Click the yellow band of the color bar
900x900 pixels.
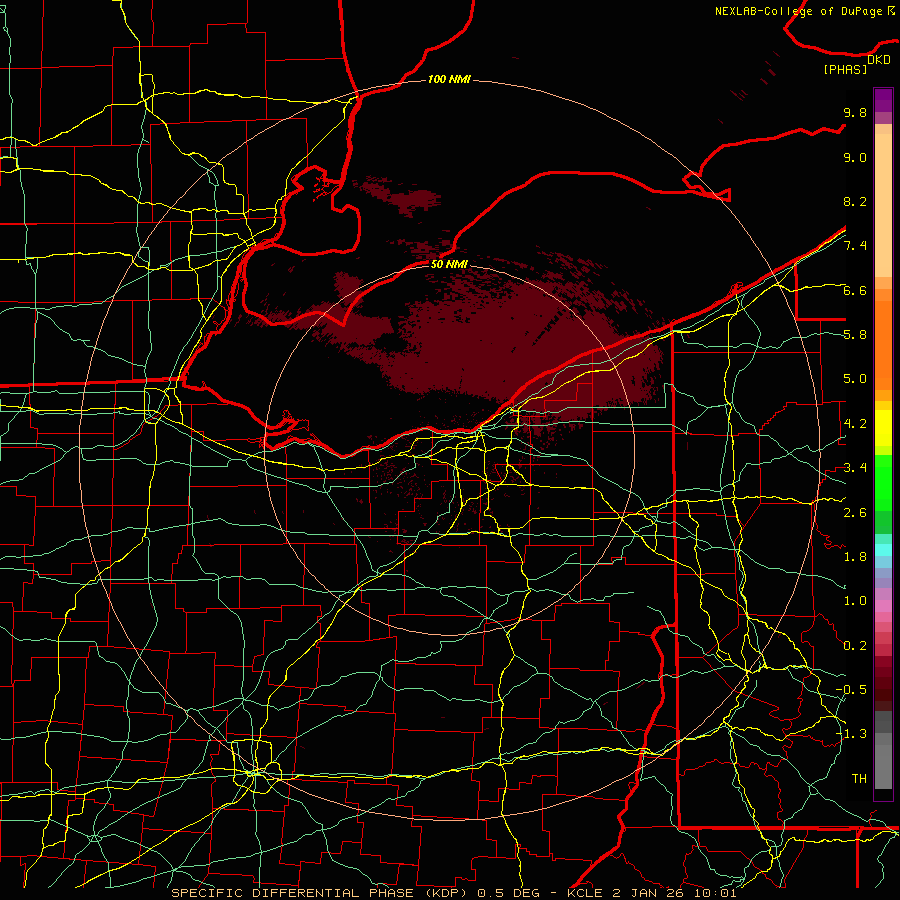point(883,428)
